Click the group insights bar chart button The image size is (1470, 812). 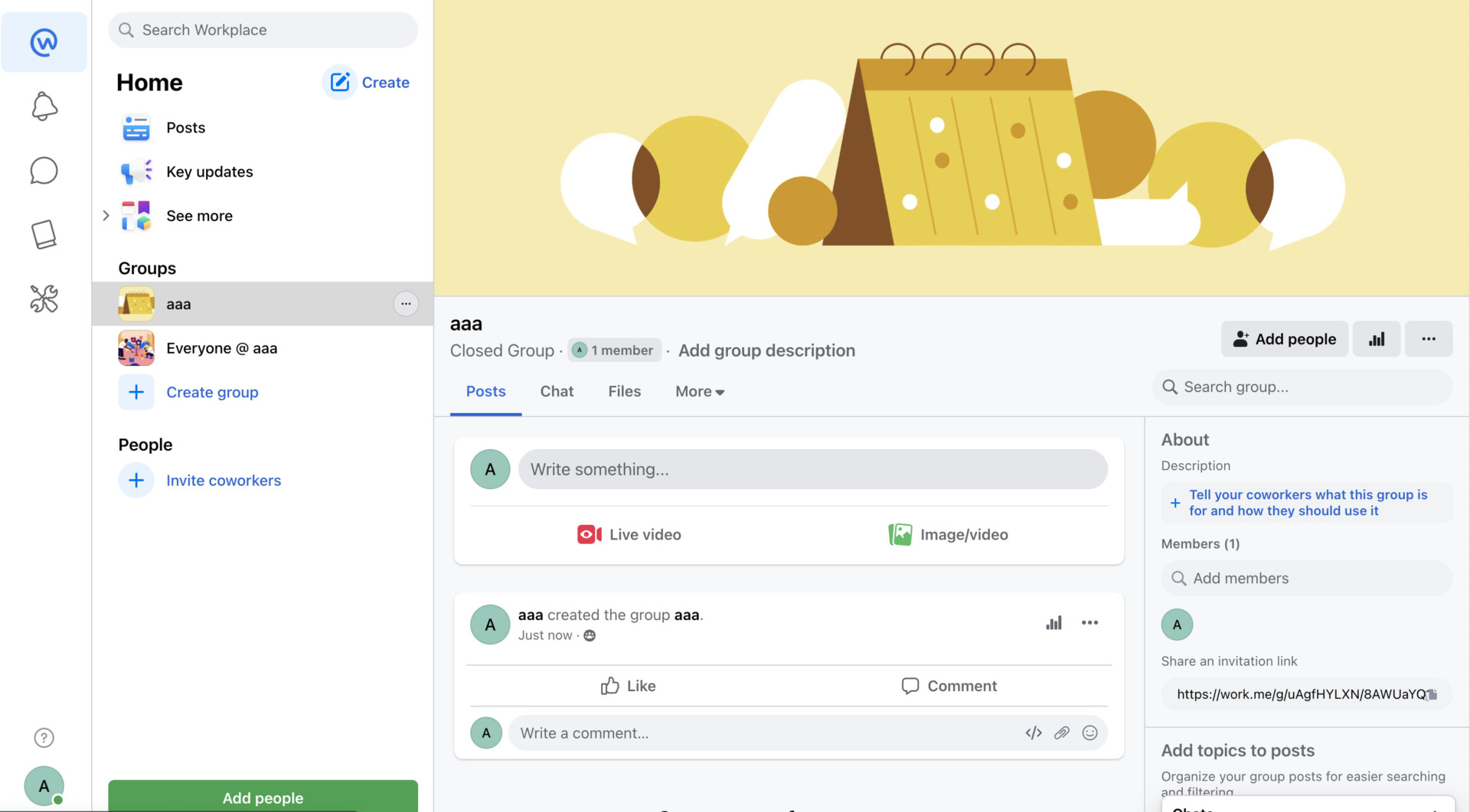tap(1376, 339)
